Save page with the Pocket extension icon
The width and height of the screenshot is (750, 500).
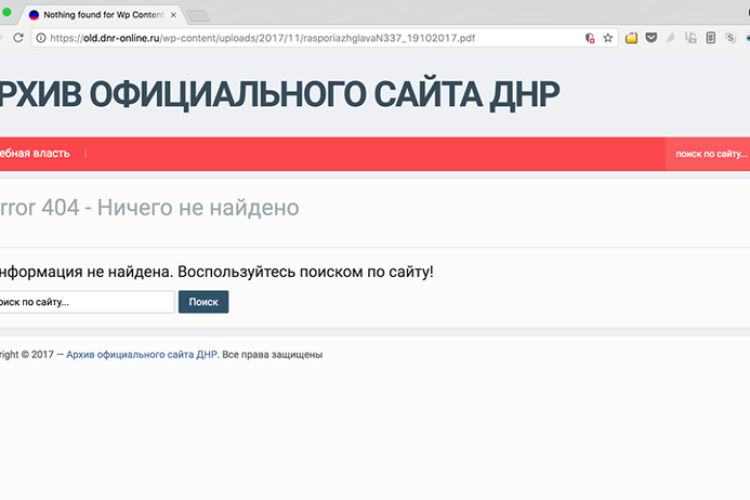pos(651,37)
